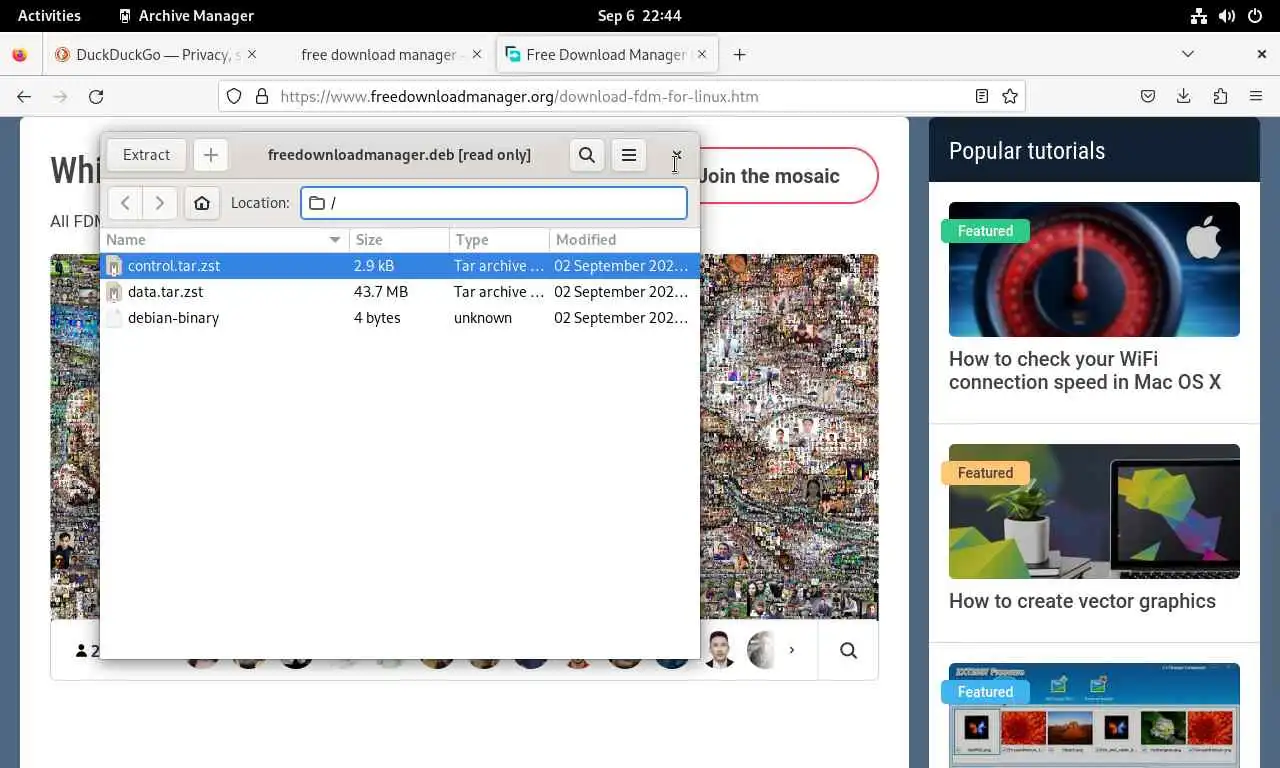
Task: Focus the Location path field
Action: (x=494, y=203)
